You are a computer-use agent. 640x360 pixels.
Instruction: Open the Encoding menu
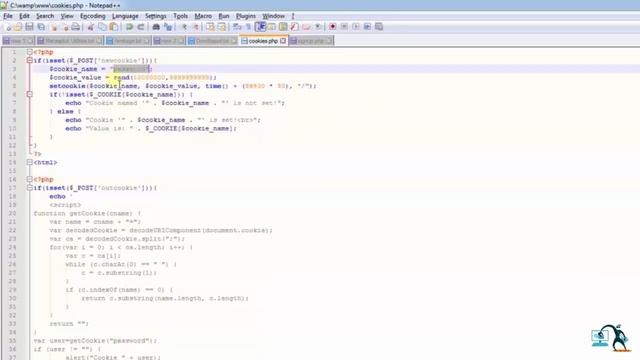coord(92,16)
